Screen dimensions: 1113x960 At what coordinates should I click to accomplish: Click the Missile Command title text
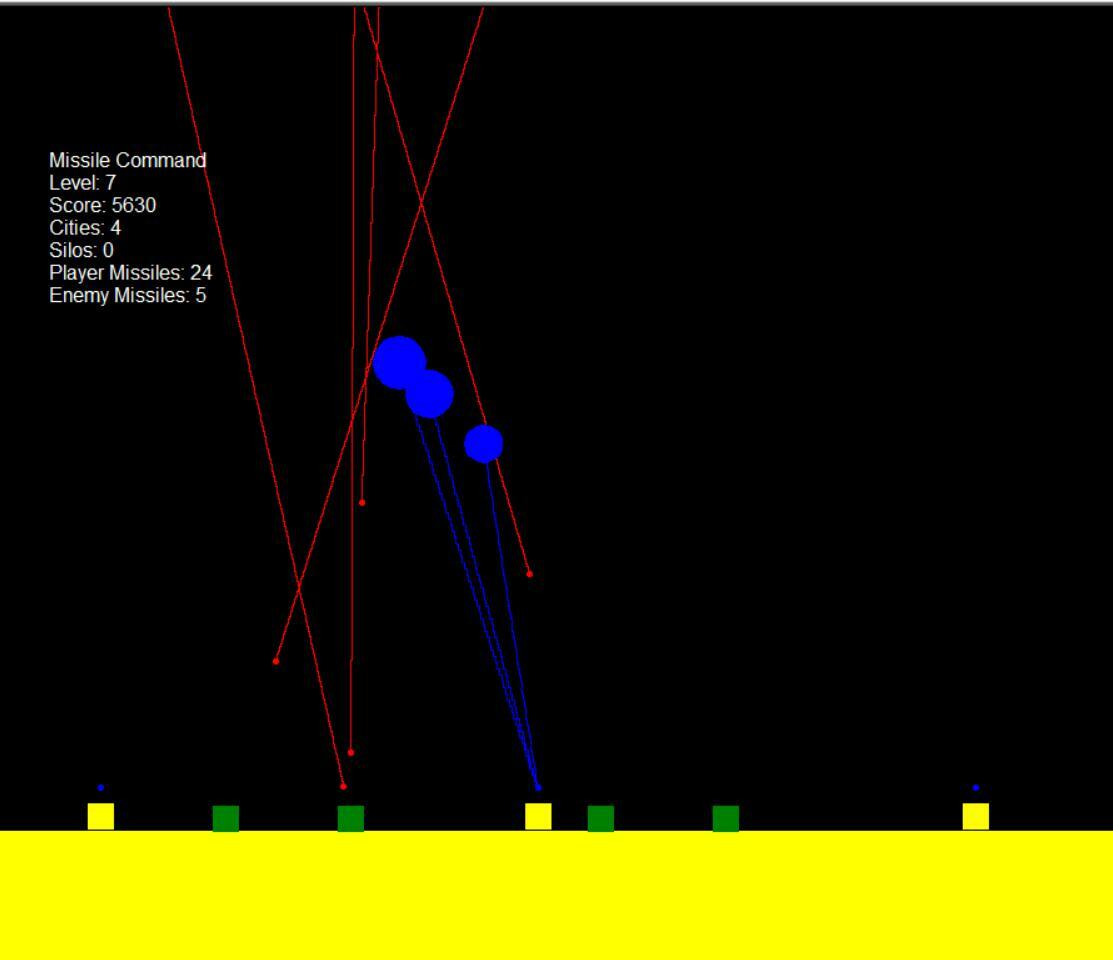130,160
